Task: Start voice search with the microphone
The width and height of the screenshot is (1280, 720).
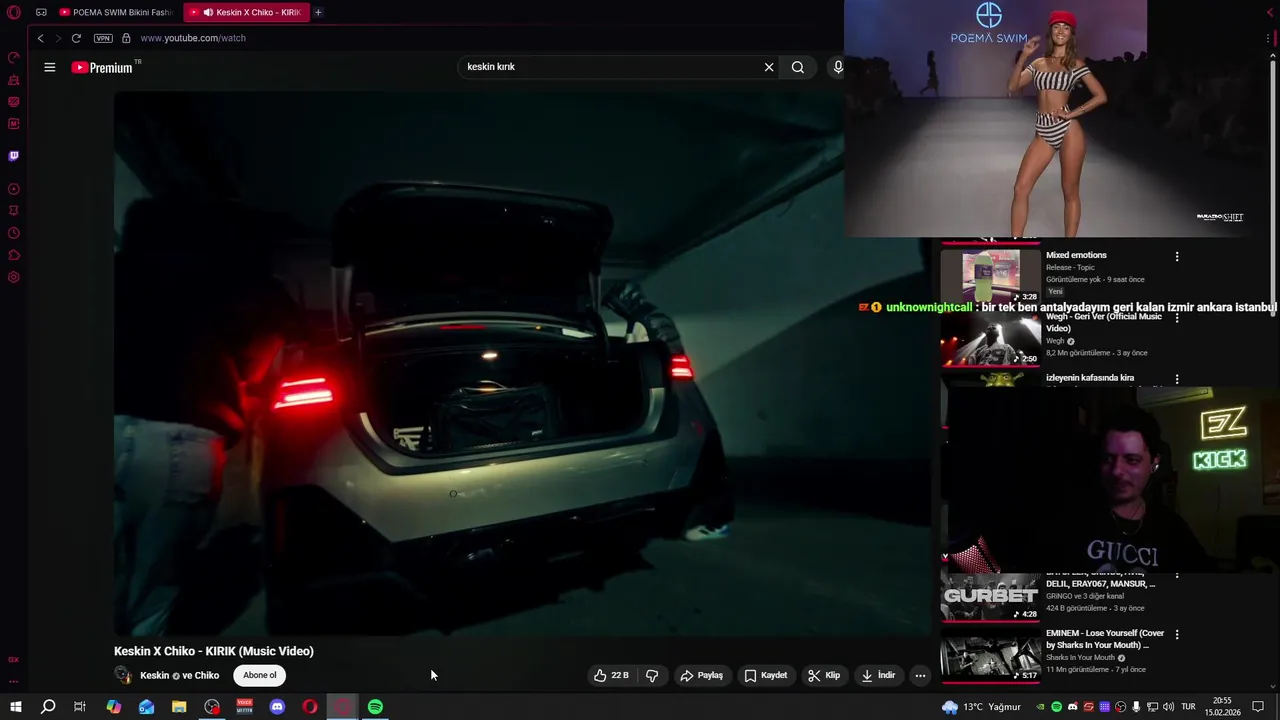Action: pos(837,67)
